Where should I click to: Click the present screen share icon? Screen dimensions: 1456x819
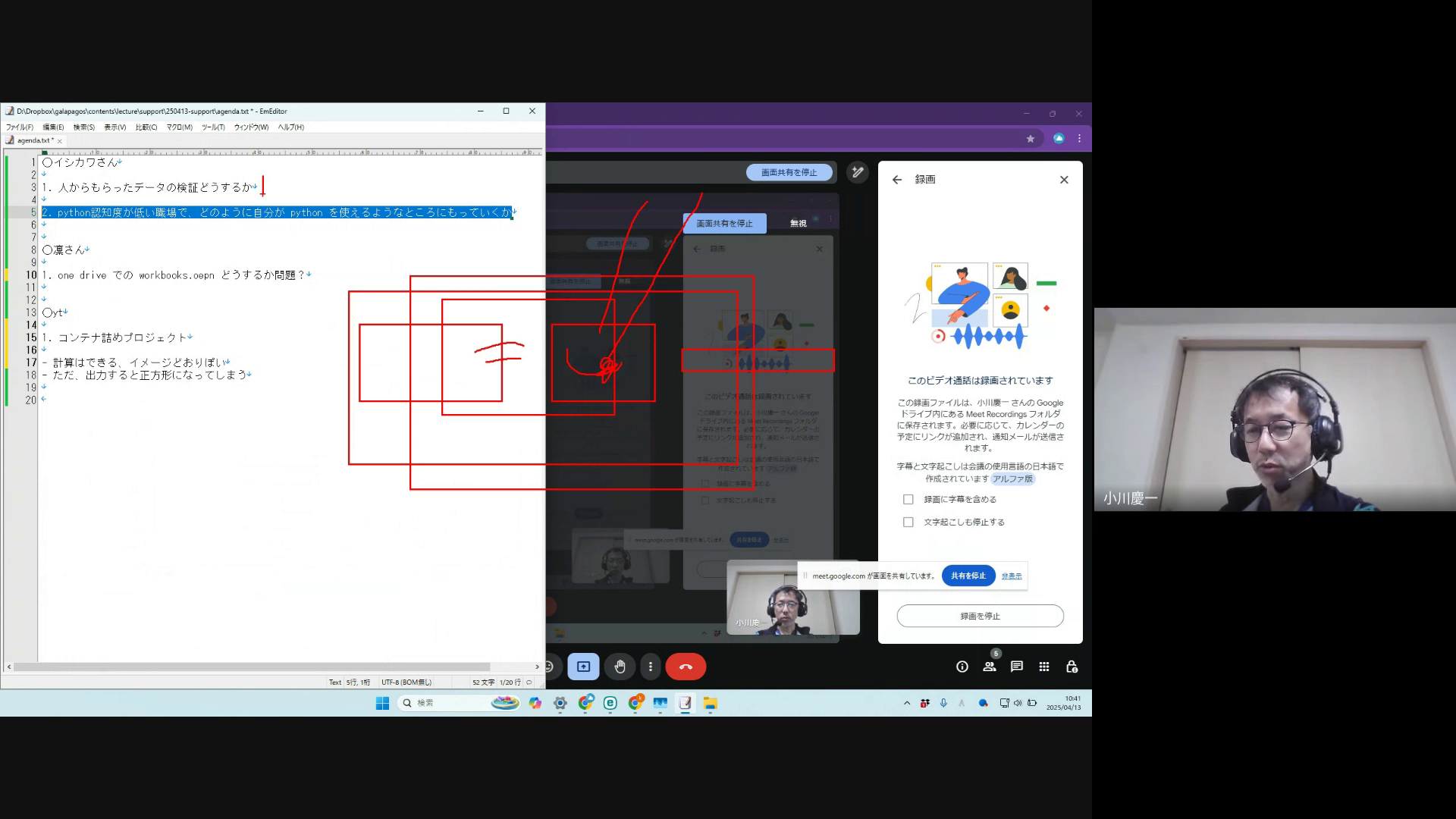click(x=583, y=667)
